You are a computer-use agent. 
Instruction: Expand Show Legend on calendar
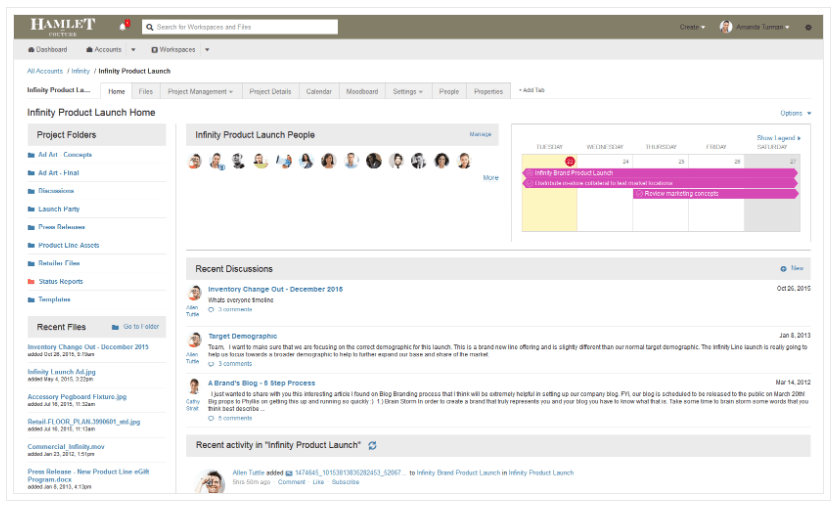[x=778, y=138]
